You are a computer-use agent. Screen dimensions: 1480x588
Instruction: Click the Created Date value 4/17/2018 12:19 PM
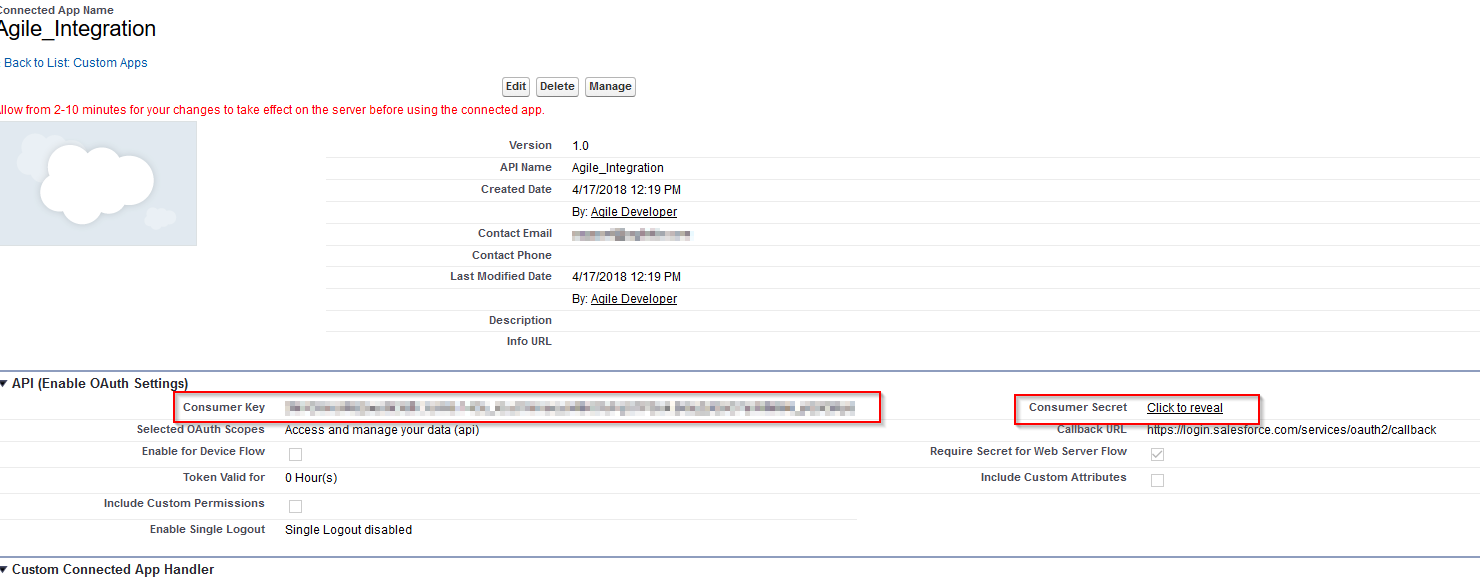(x=626, y=190)
